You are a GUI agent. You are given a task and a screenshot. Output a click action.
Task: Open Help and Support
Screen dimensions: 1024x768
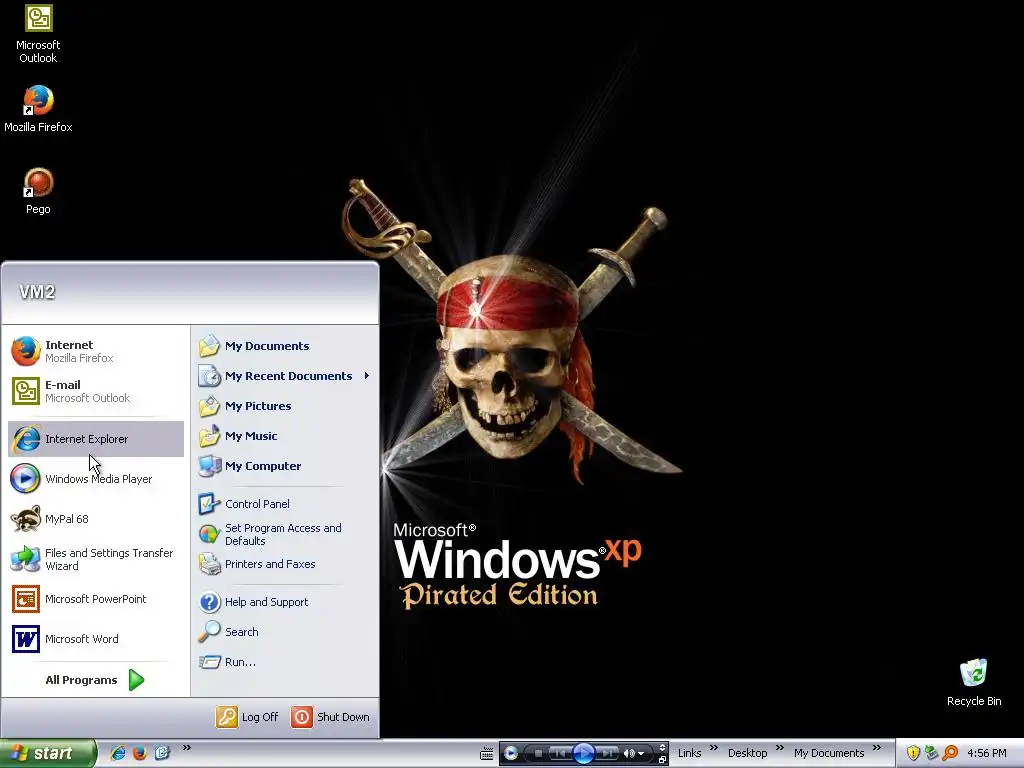click(x=285, y=602)
